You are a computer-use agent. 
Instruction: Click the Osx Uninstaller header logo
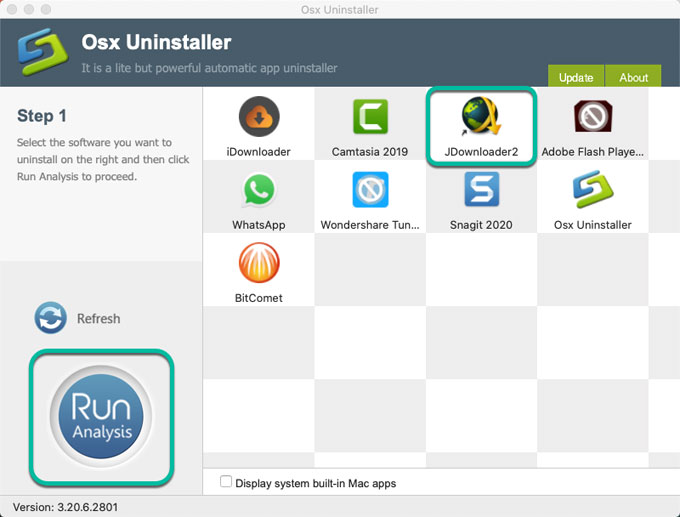pyautogui.click(x=42, y=52)
